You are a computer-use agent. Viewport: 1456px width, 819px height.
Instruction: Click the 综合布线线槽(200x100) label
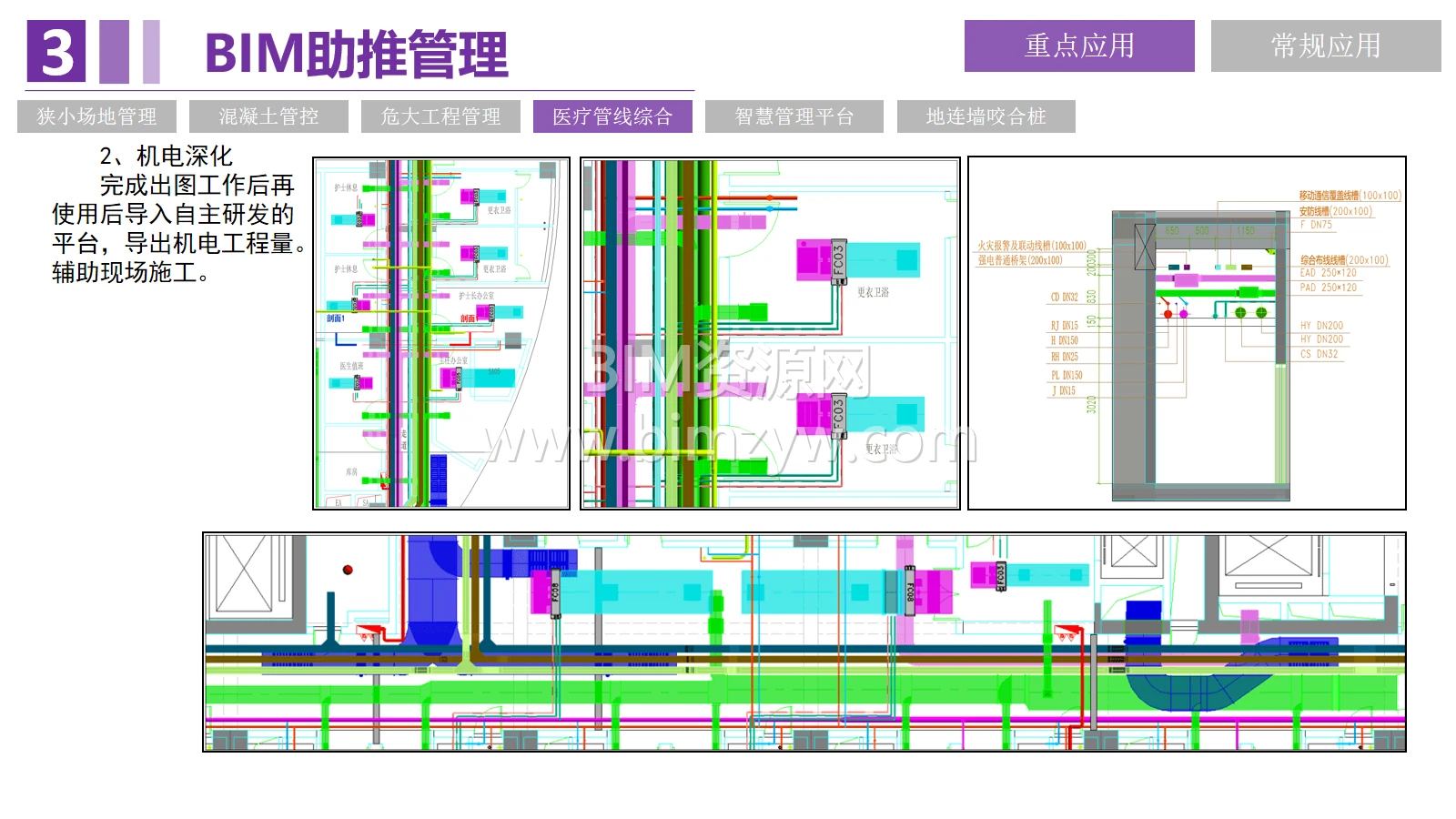point(1344,260)
